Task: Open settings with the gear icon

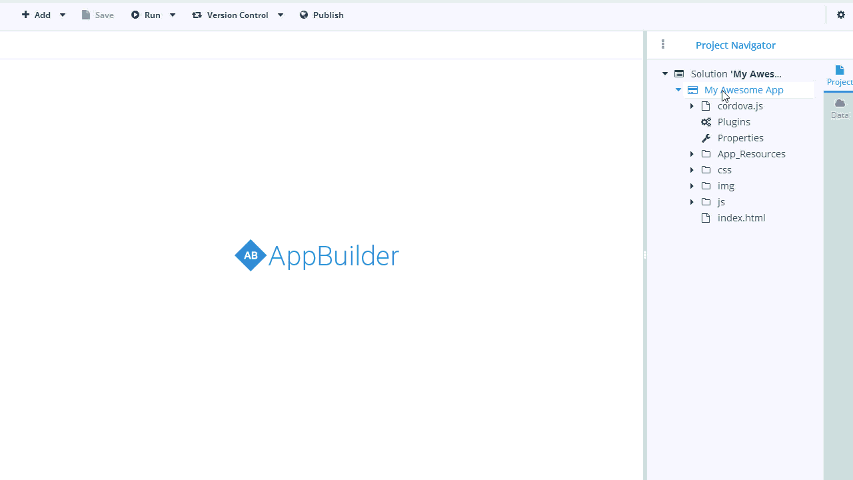Action: click(x=840, y=15)
